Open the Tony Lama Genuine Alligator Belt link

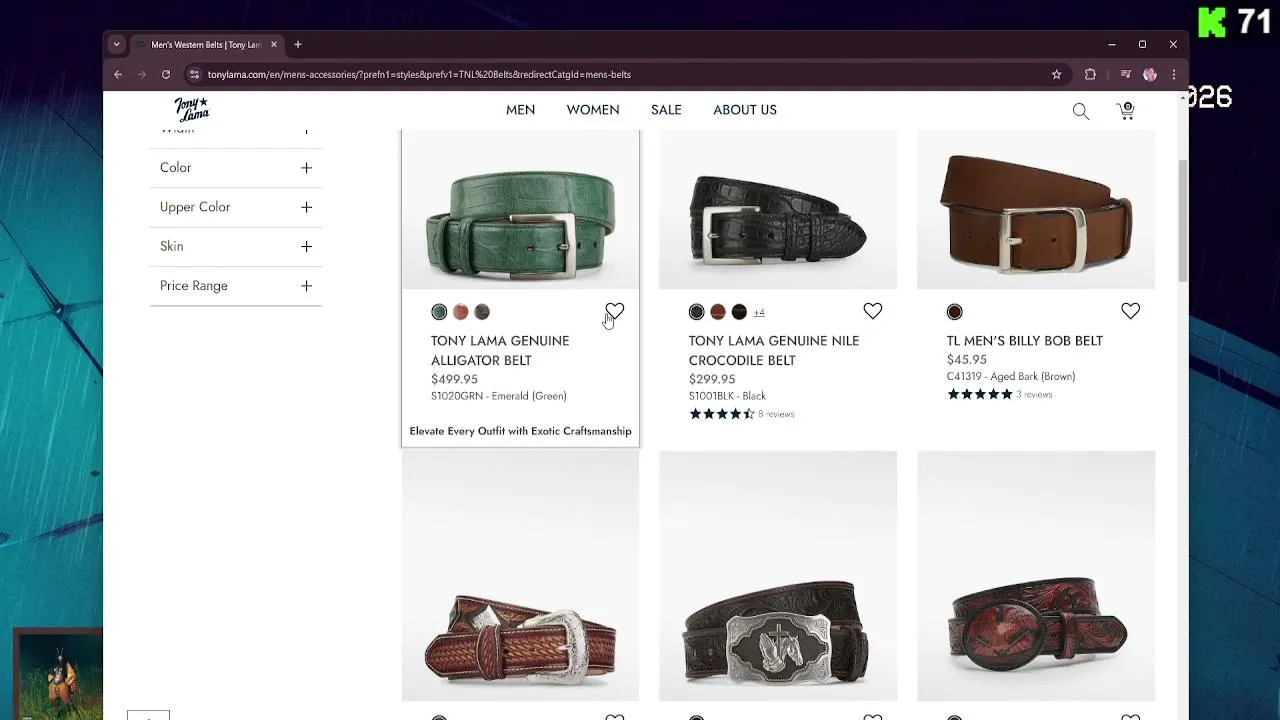pyautogui.click(x=500, y=350)
